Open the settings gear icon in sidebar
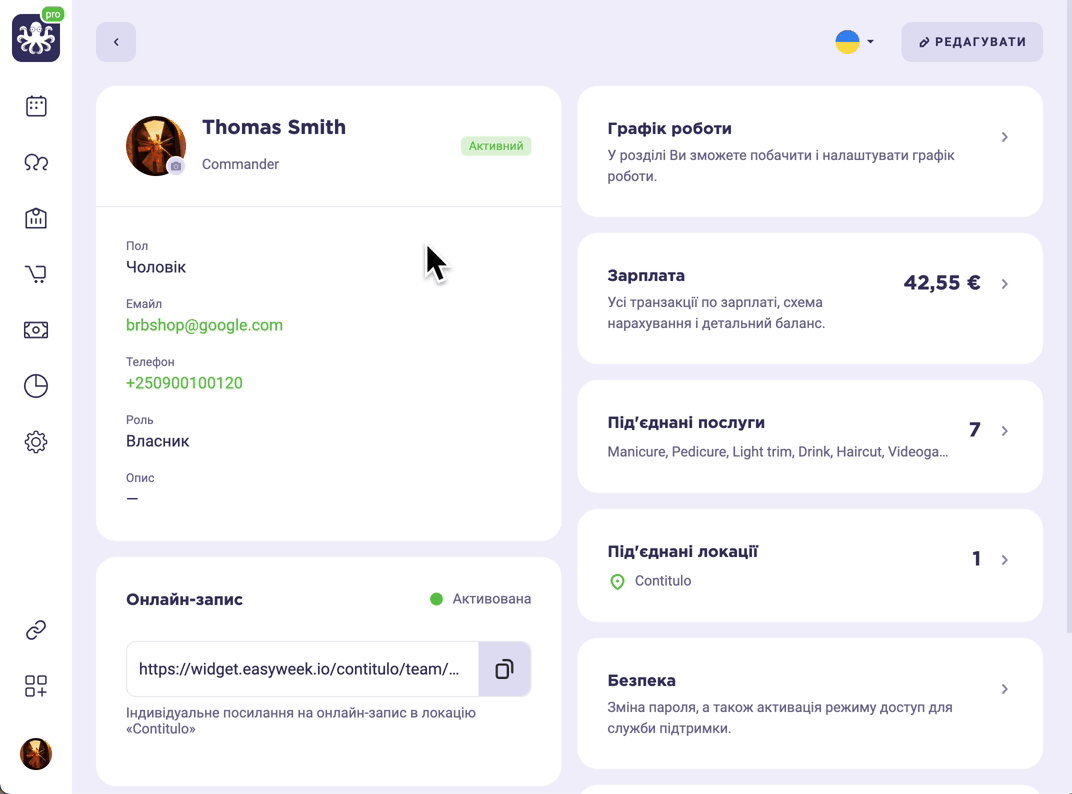This screenshot has height=794, width=1072. pyautogui.click(x=36, y=442)
